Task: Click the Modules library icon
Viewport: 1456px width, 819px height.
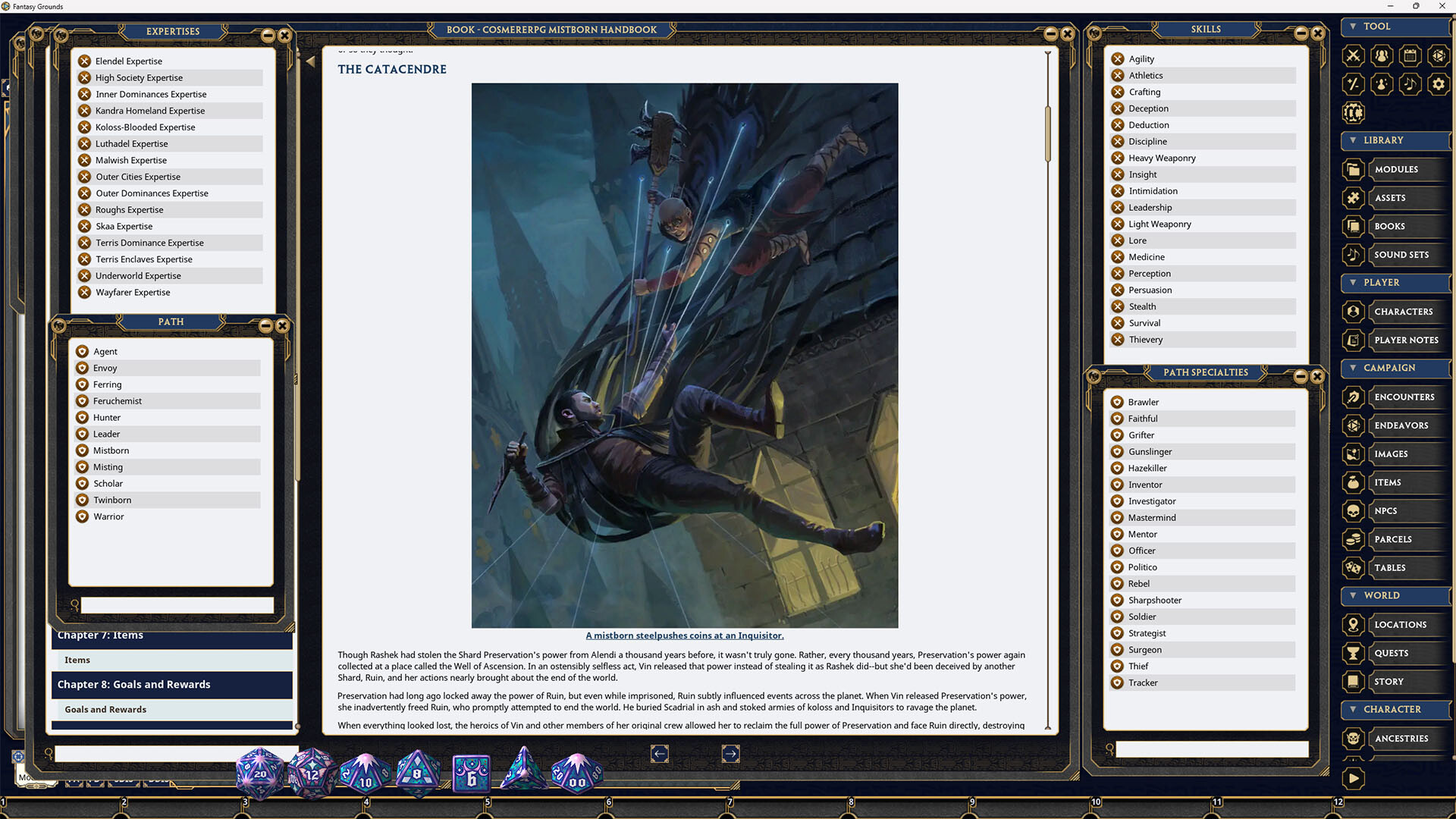Action: tap(1353, 169)
